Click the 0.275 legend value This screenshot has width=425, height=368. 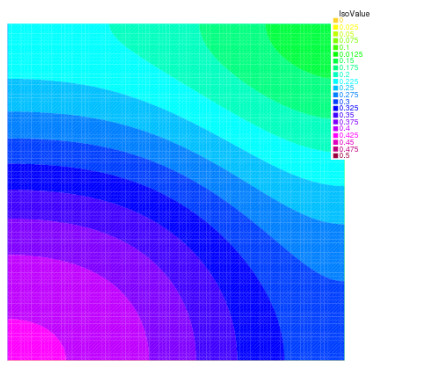[349, 95]
